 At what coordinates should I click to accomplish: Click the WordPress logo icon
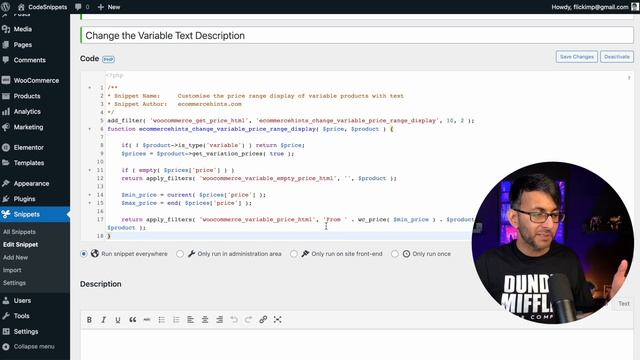point(6,7)
